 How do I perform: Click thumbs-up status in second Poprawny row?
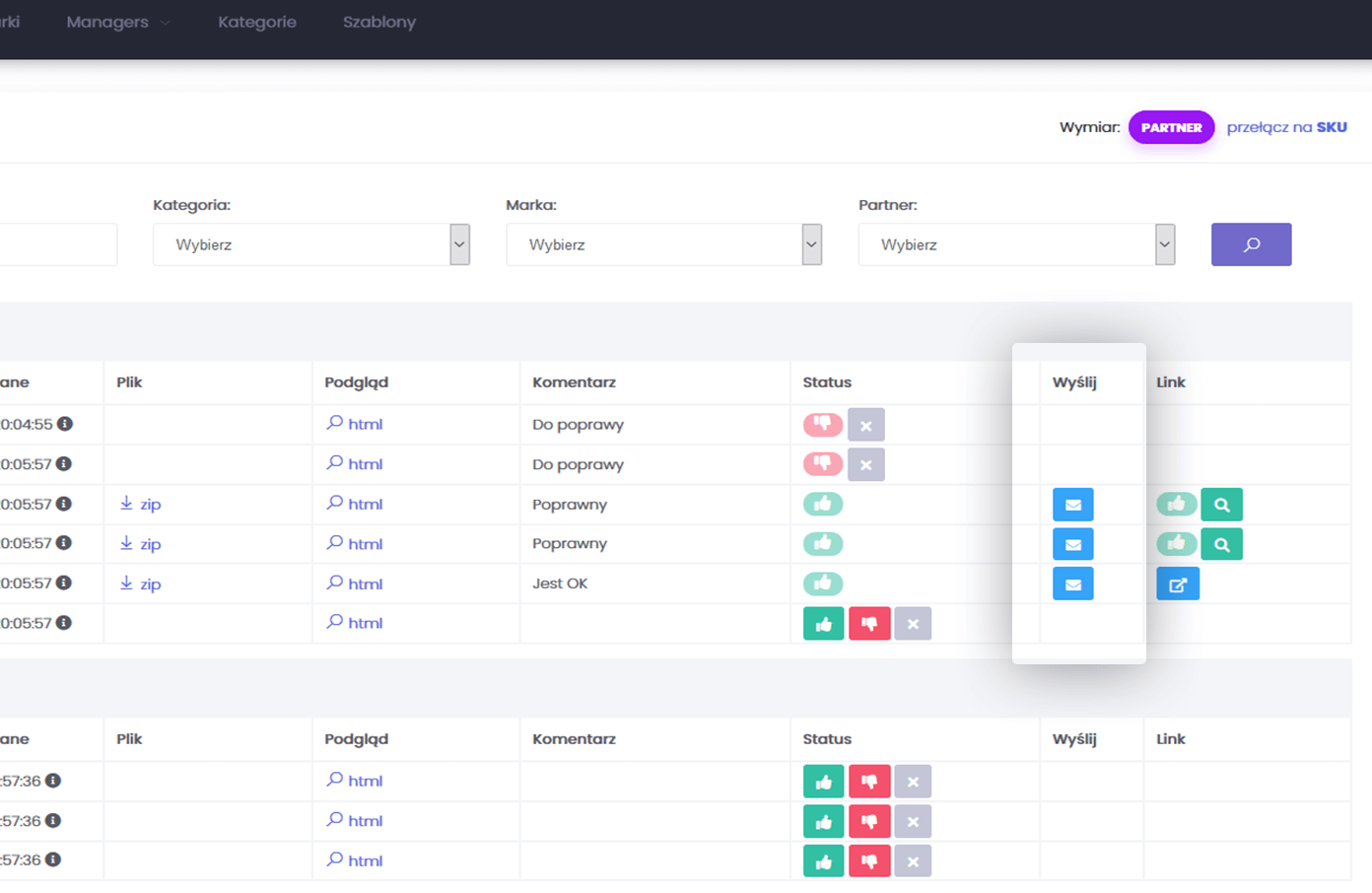823,543
